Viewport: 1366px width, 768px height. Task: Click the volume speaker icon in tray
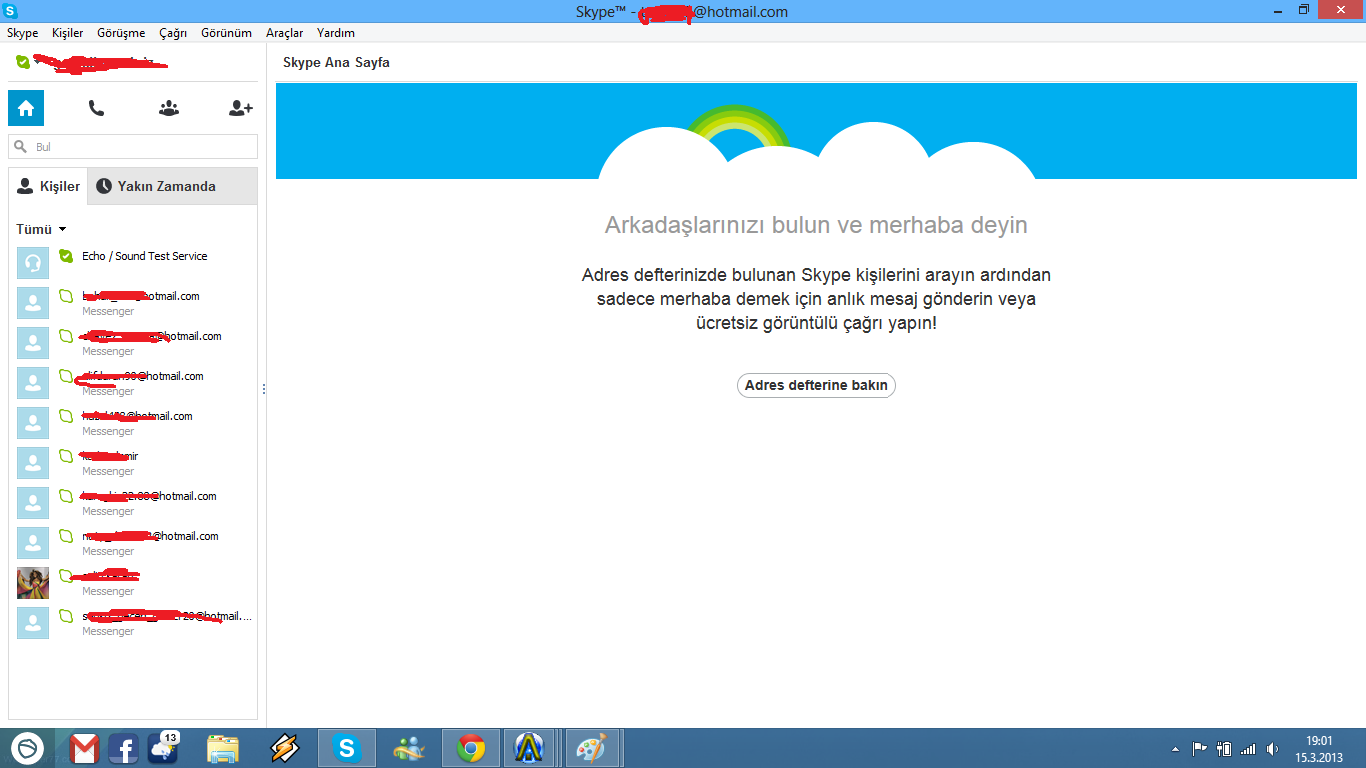click(x=1272, y=749)
